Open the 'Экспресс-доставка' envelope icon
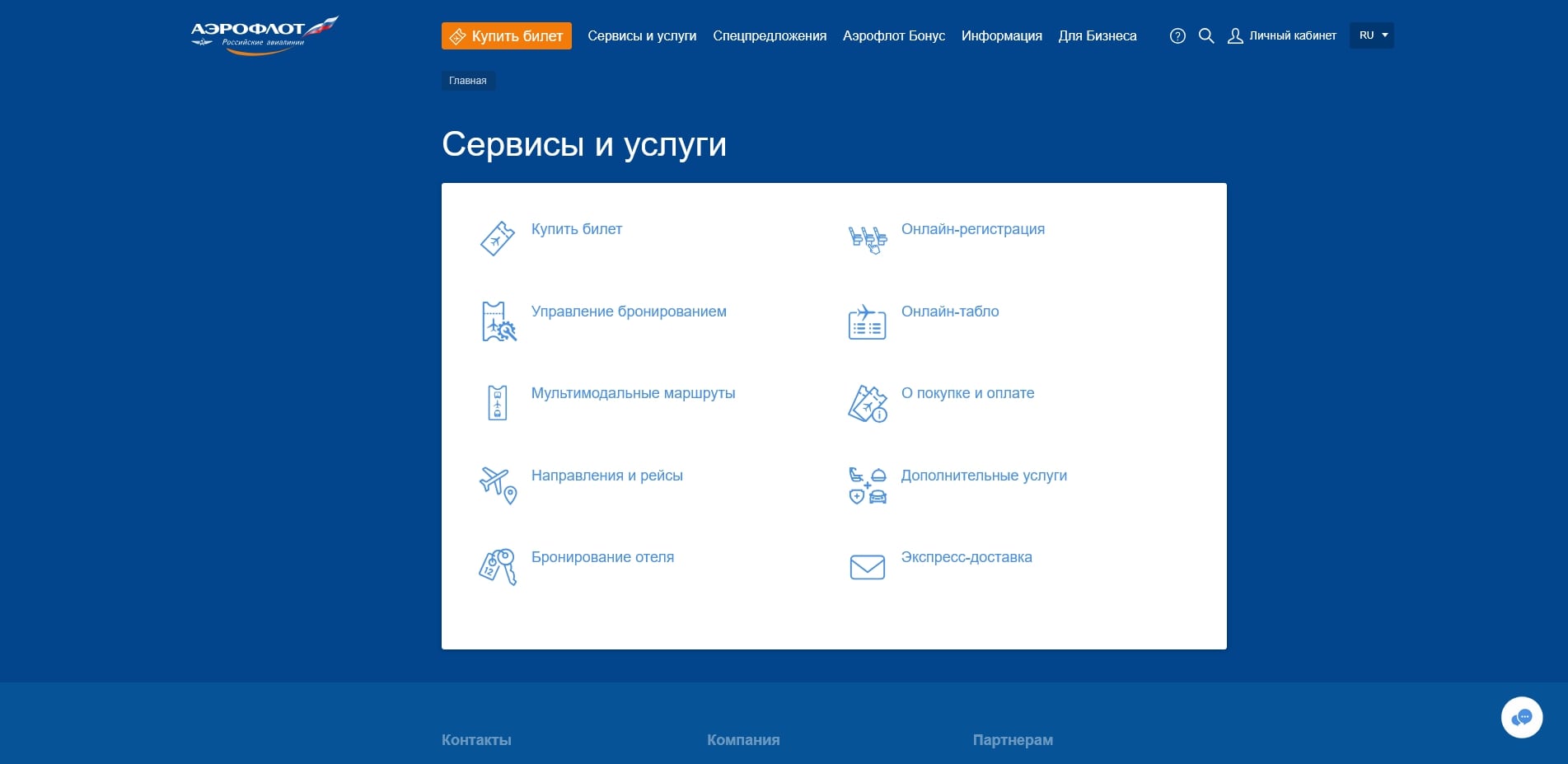1568x764 pixels. tap(866, 566)
